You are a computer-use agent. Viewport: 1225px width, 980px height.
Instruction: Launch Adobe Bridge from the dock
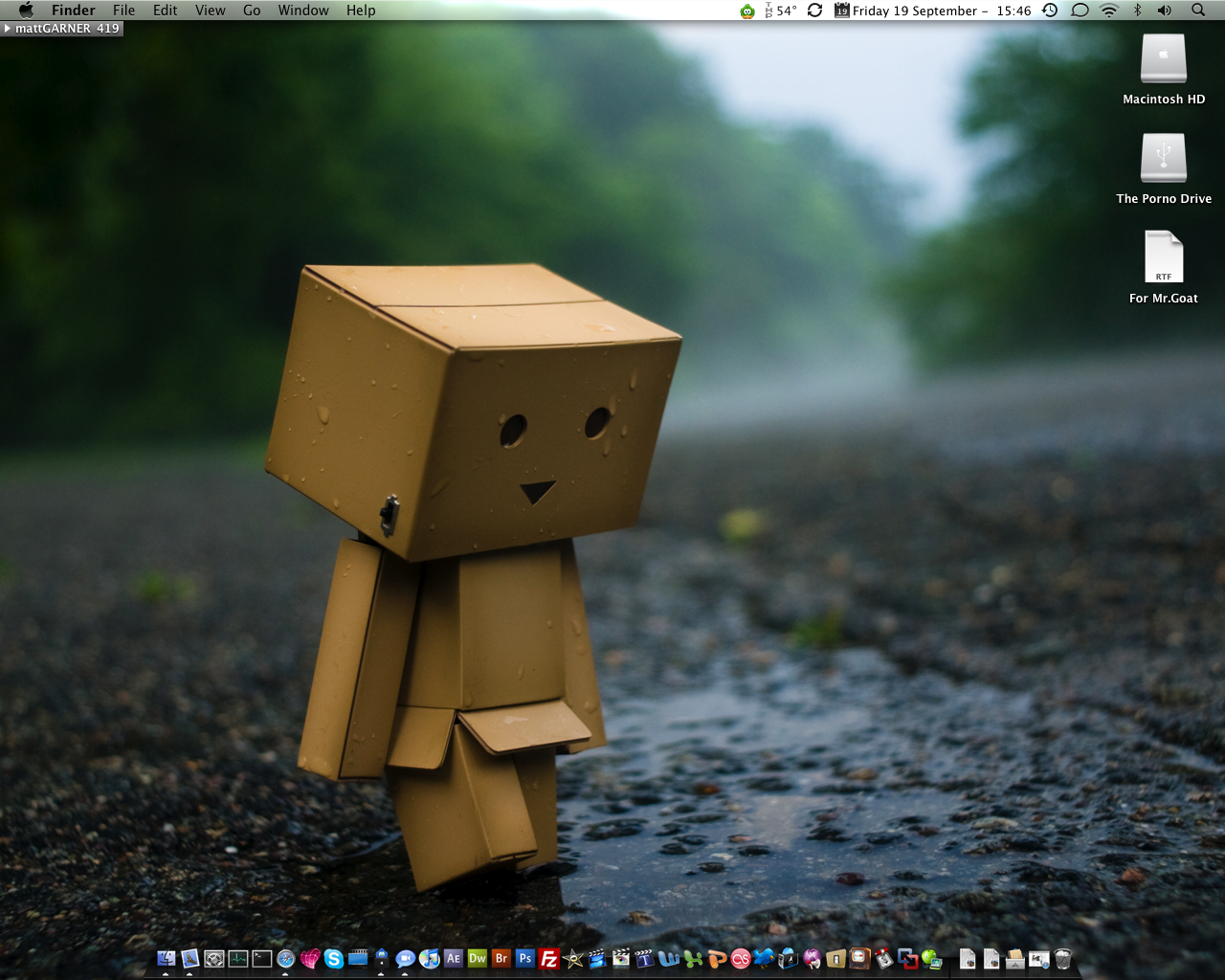501,958
